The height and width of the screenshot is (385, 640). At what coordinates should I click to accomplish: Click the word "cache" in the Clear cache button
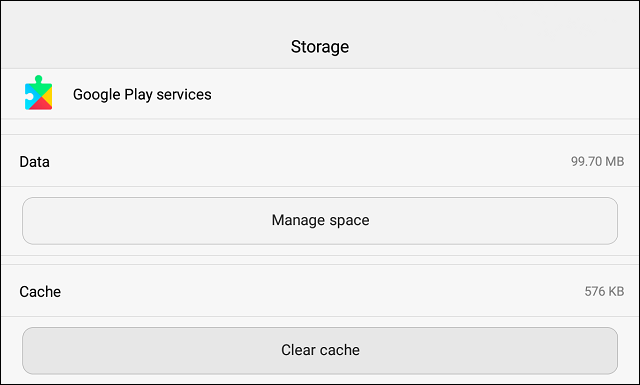point(340,350)
